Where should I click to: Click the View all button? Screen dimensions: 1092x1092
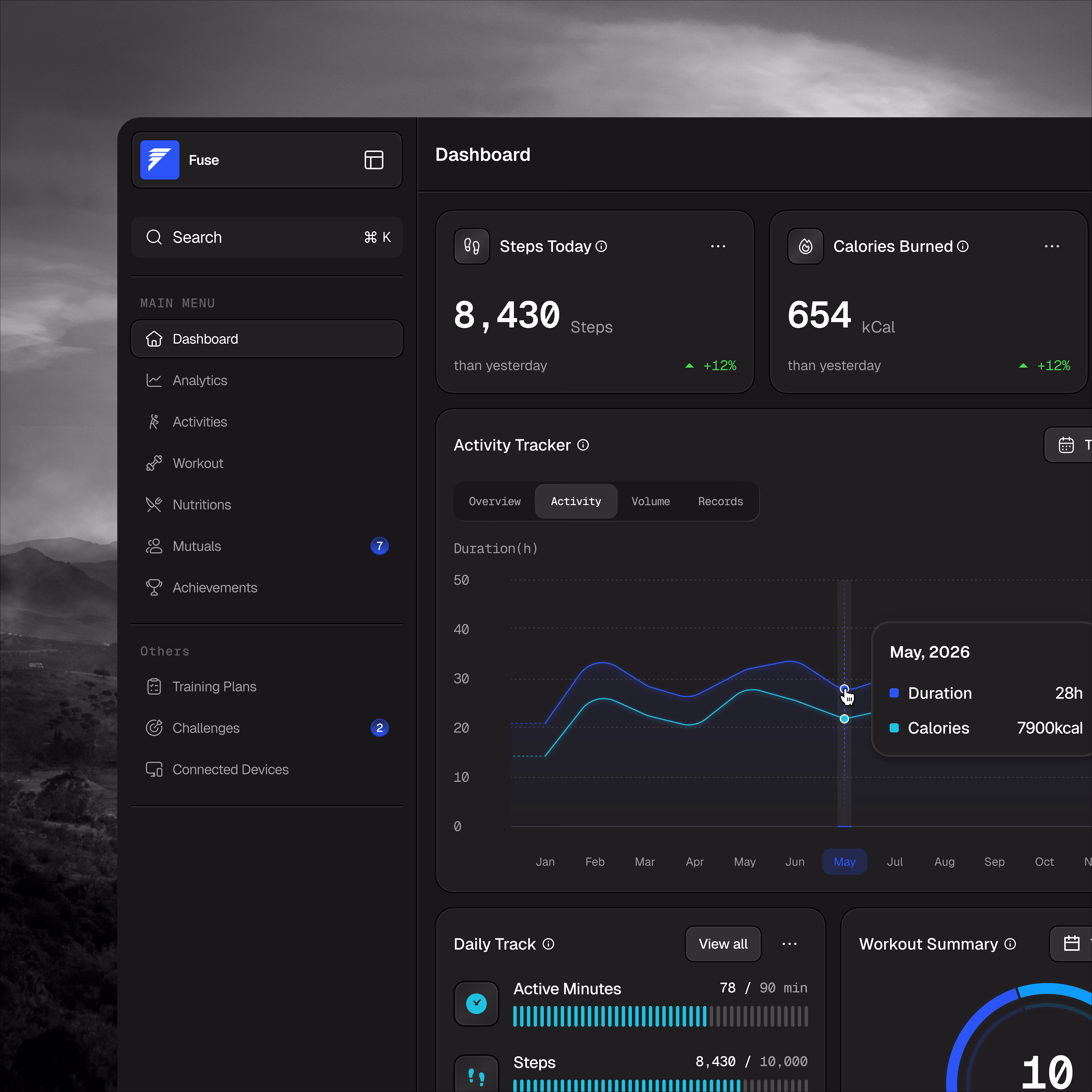tap(723, 944)
